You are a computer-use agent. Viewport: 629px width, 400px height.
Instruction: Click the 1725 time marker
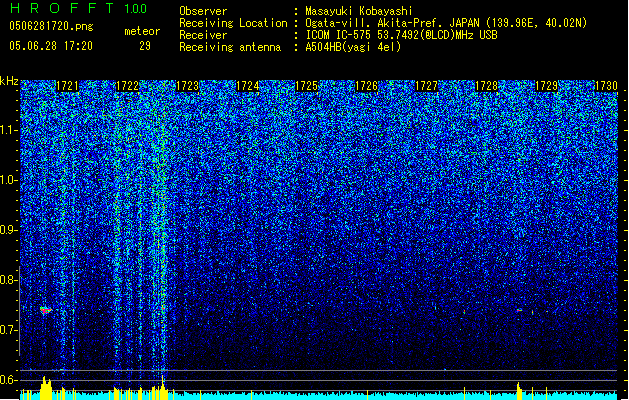pos(306,86)
